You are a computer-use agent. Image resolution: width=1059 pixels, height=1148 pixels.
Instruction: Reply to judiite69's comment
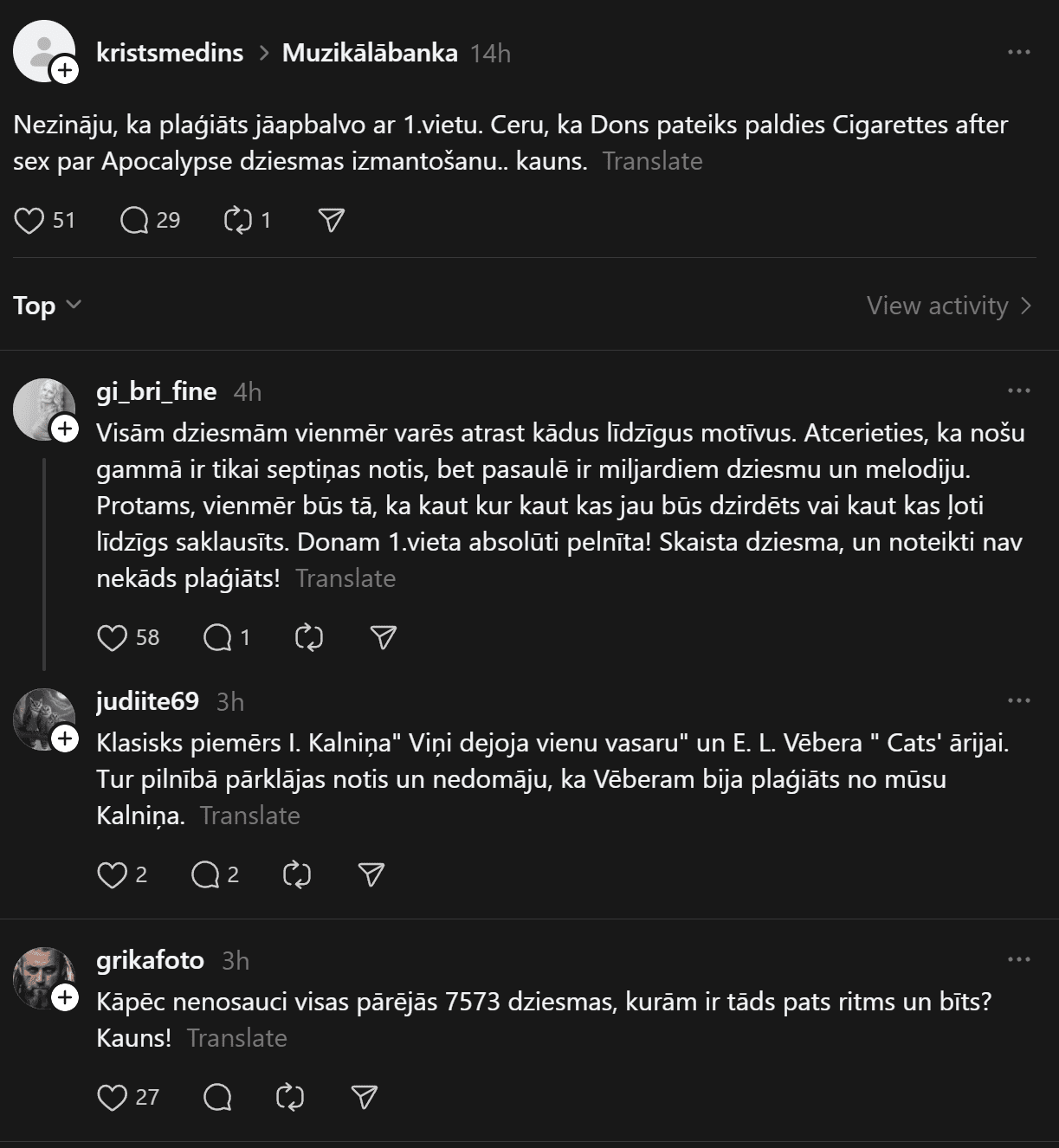click(x=205, y=875)
